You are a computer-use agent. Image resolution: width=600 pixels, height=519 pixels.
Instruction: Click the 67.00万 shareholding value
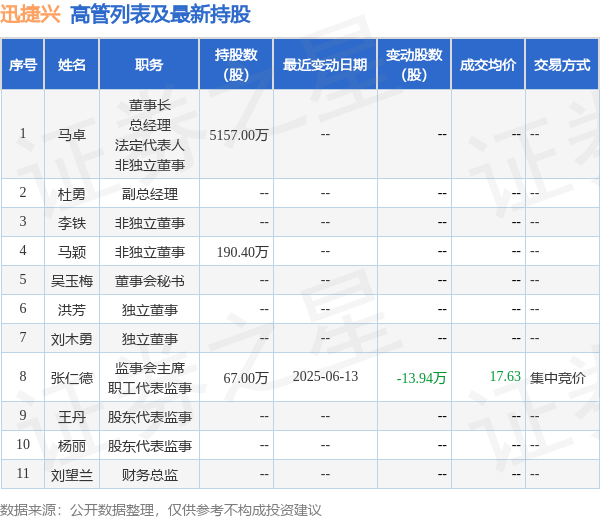[246, 378]
